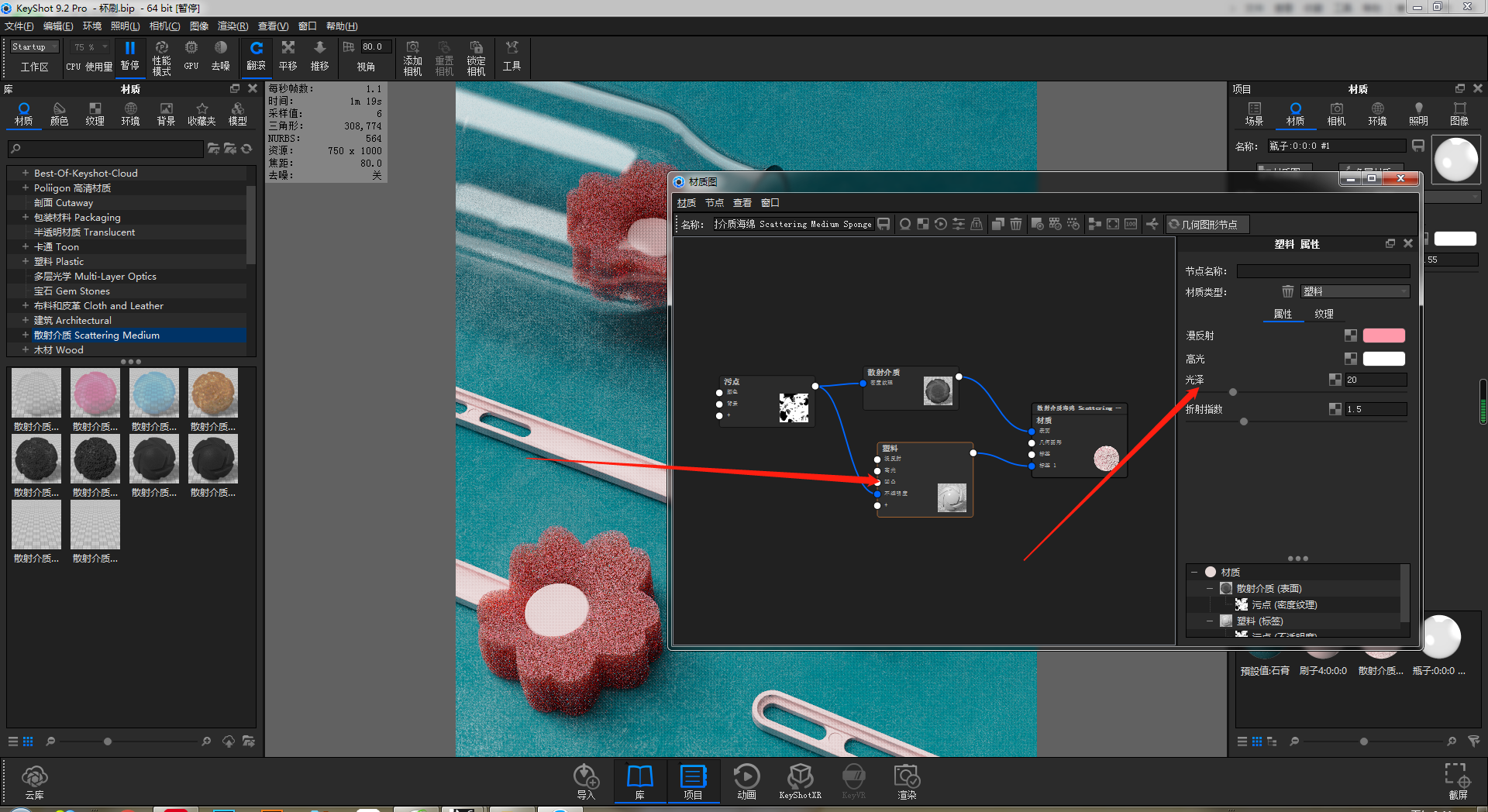Switch to the 纹理 tab in plastic properties
Viewport: 1488px width, 812px height.
[x=1324, y=314]
